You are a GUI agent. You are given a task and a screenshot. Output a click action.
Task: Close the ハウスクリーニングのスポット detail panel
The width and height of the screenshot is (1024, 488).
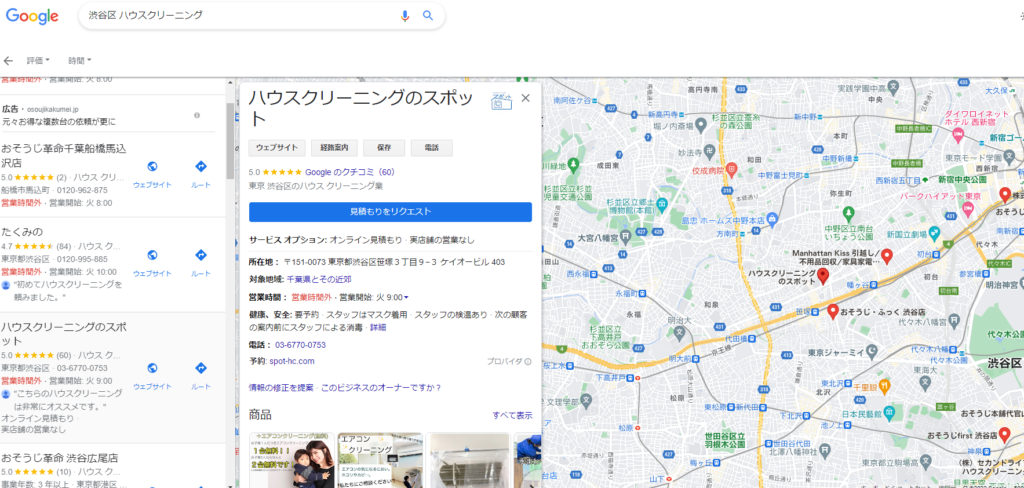tap(526, 98)
